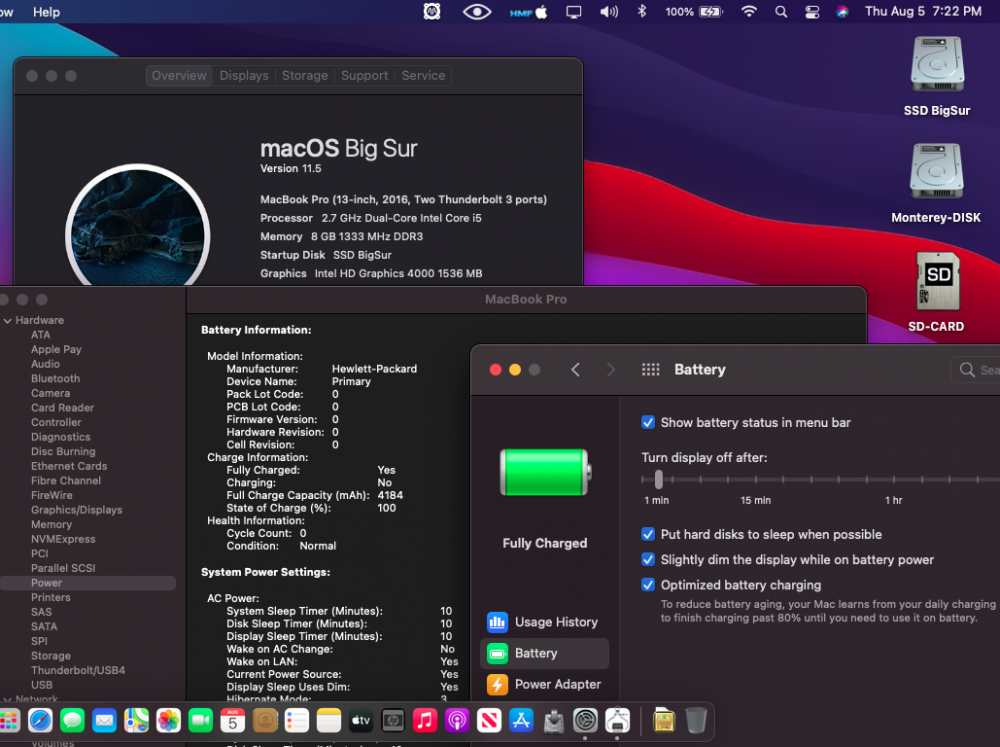The height and width of the screenshot is (747, 1000).
Task: Open Music app in the Dock
Action: pyautogui.click(x=425, y=721)
